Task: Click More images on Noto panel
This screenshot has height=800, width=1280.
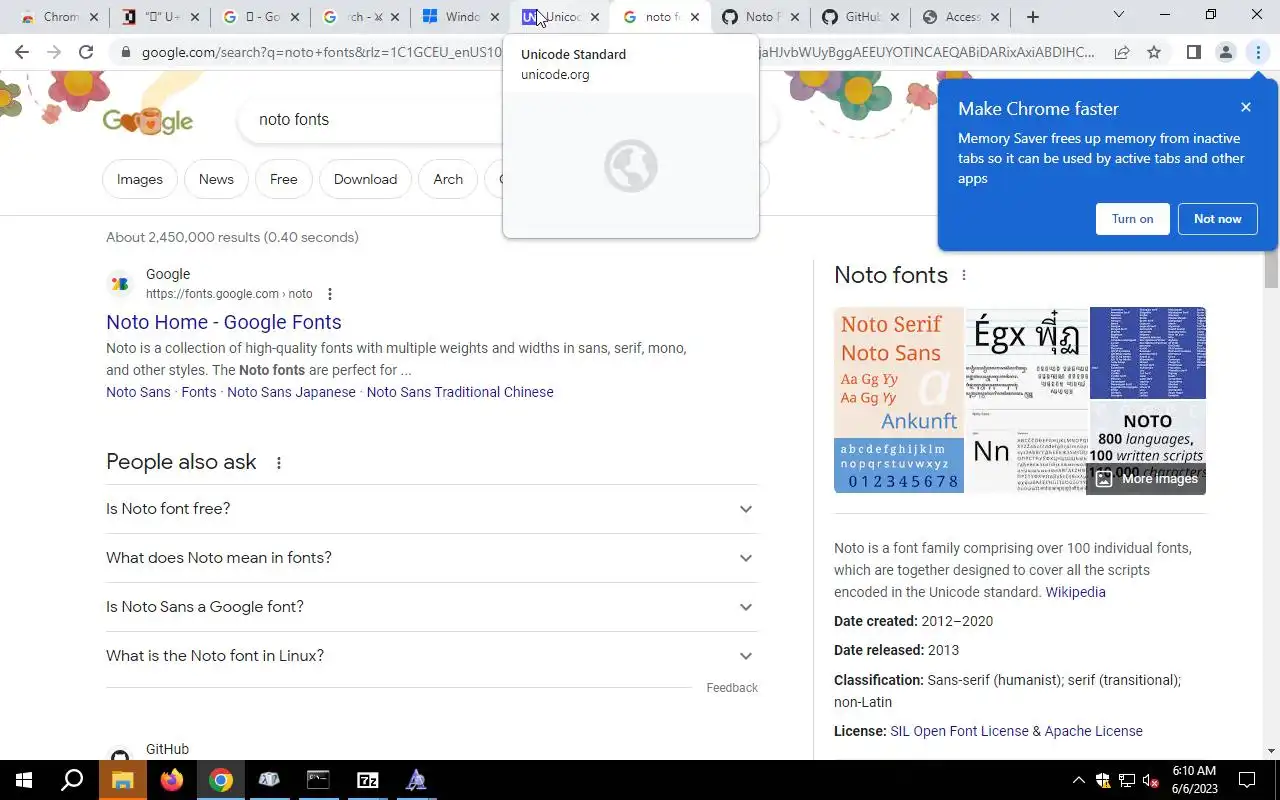Action: 1146,479
